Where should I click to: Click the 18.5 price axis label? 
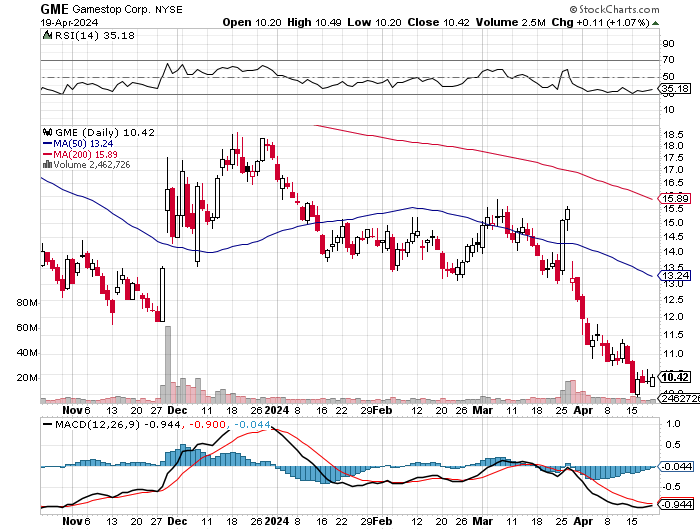[673, 135]
